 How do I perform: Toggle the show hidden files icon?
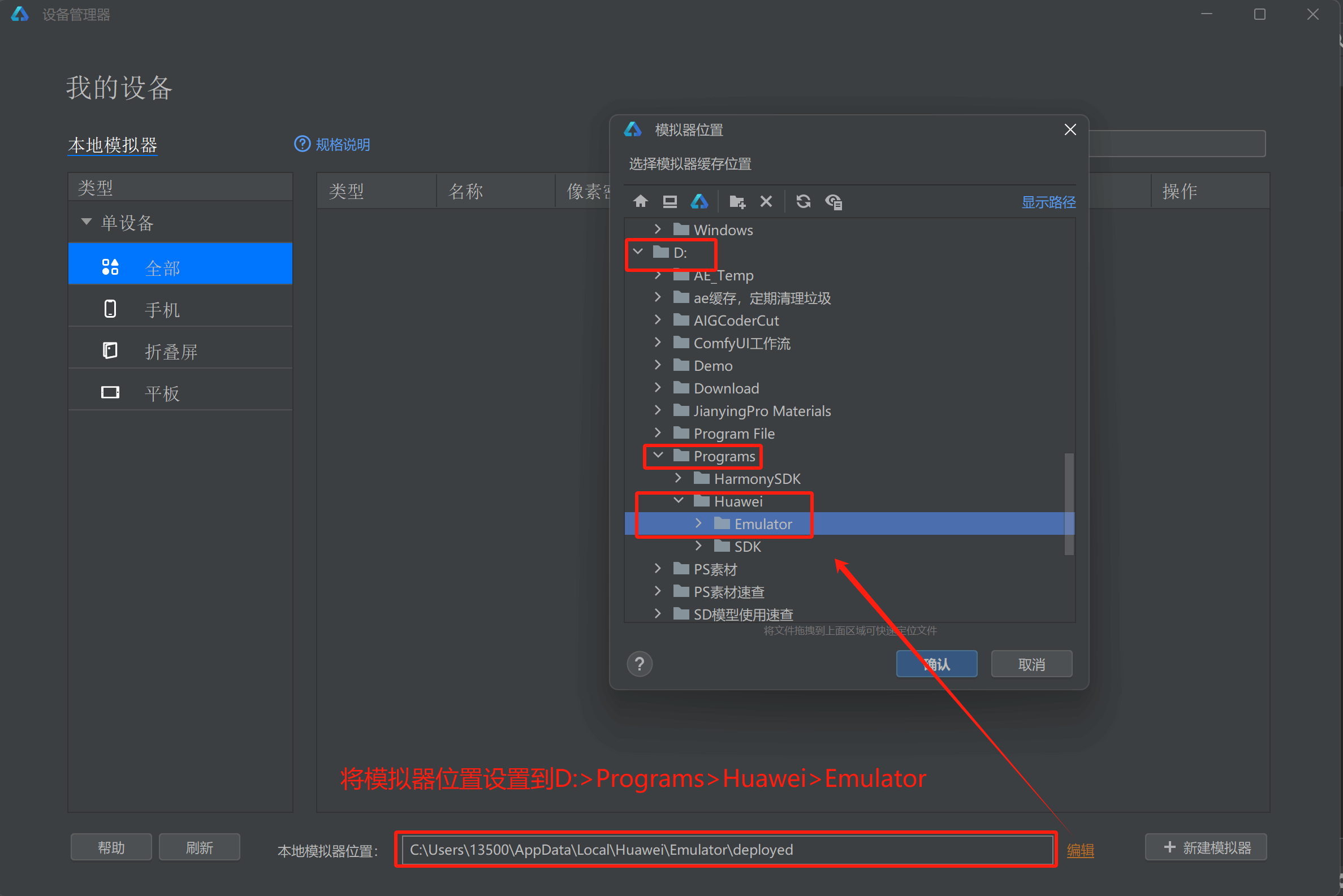point(834,201)
